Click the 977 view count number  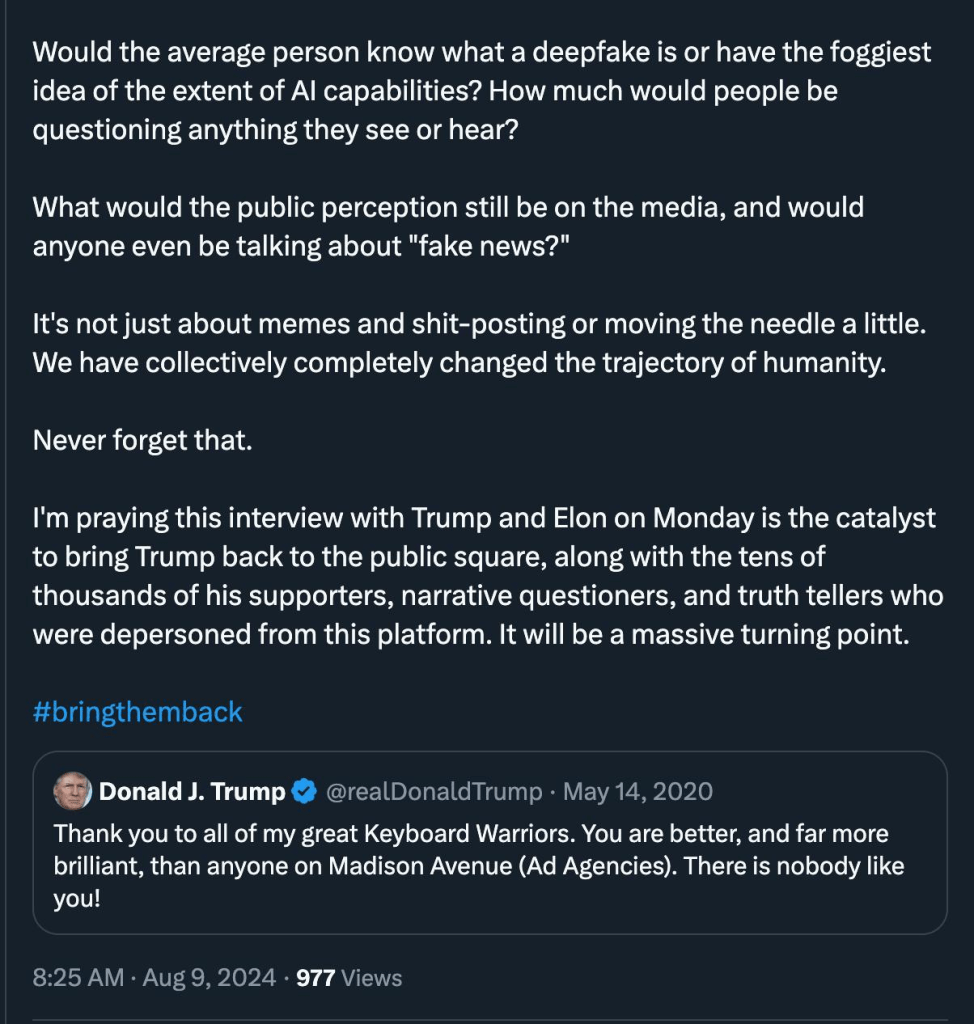(x=315, y=977)
